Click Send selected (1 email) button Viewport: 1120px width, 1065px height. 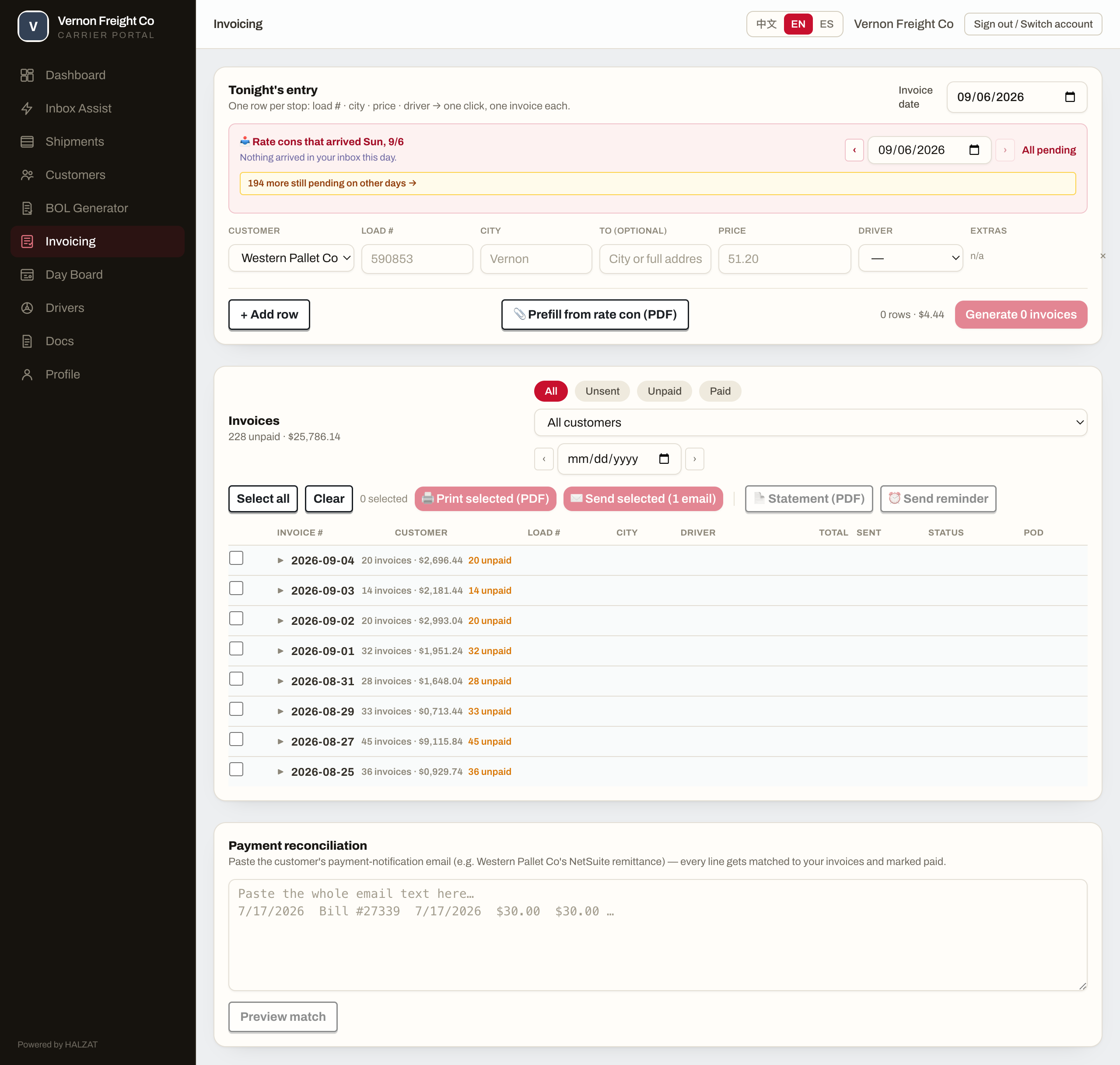point(643,498)
